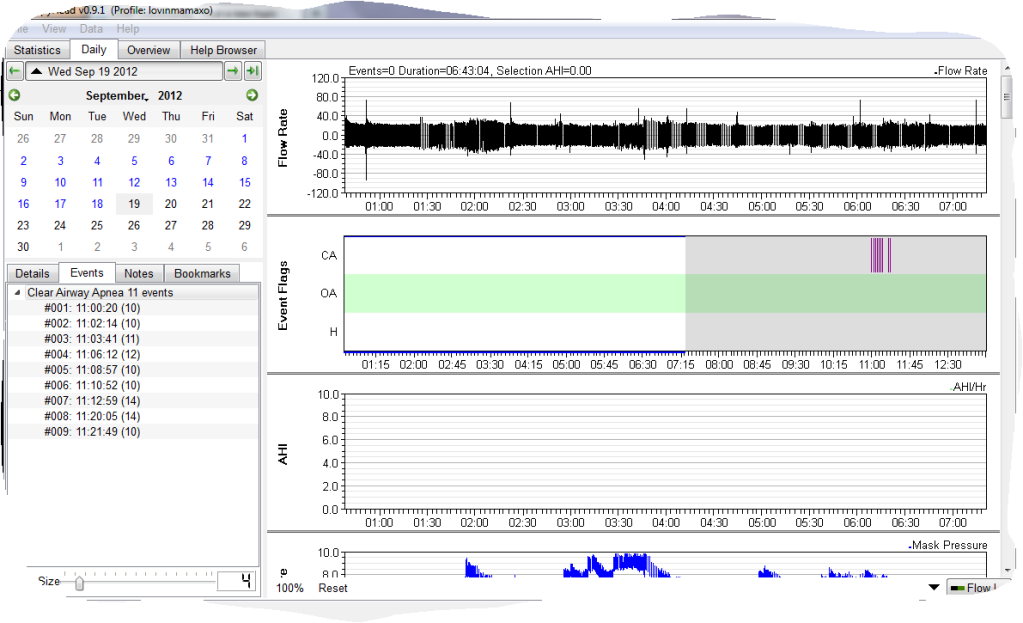Open the Notes tab
The width and height of the screenshot is (1023, 623).
138,273
